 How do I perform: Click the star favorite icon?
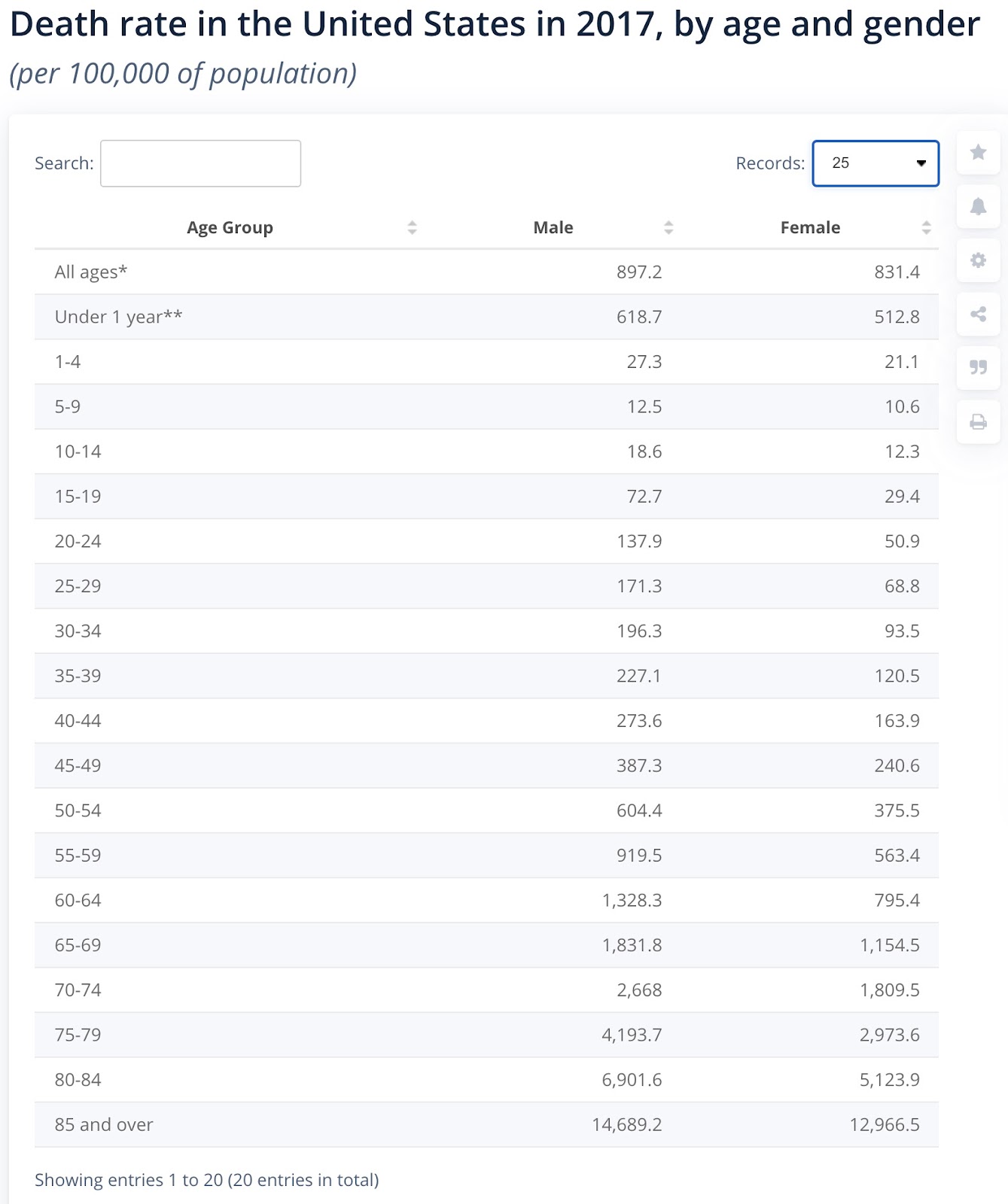point(978,153)
